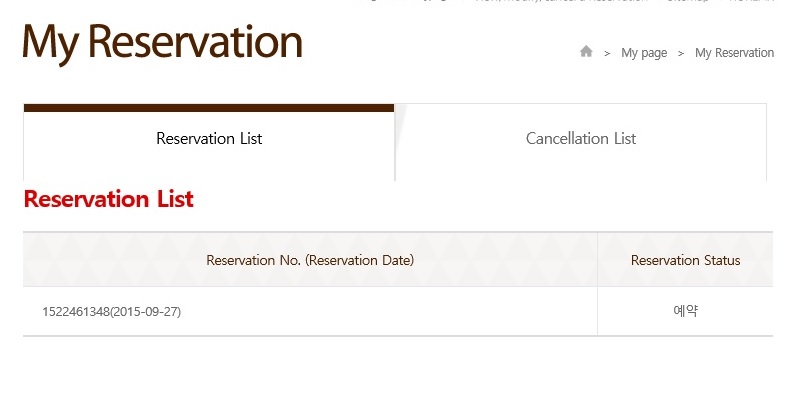The width and height of the screenshot is (802, 419).
Task: Click the red Reservation List heading
Action: (x=108, y=199)
